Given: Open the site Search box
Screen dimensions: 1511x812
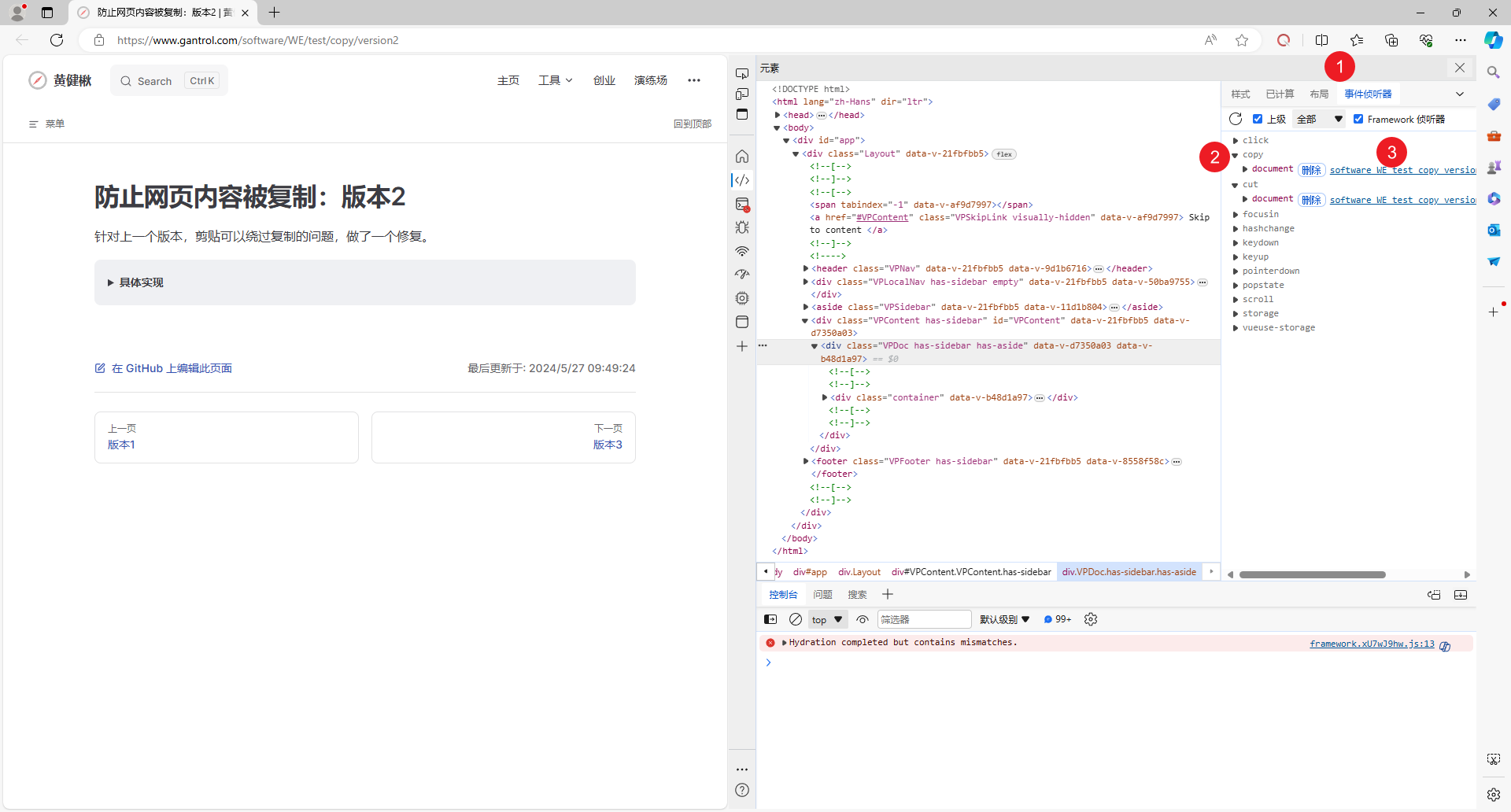Looking at the screenshot, I should point(169,80).
